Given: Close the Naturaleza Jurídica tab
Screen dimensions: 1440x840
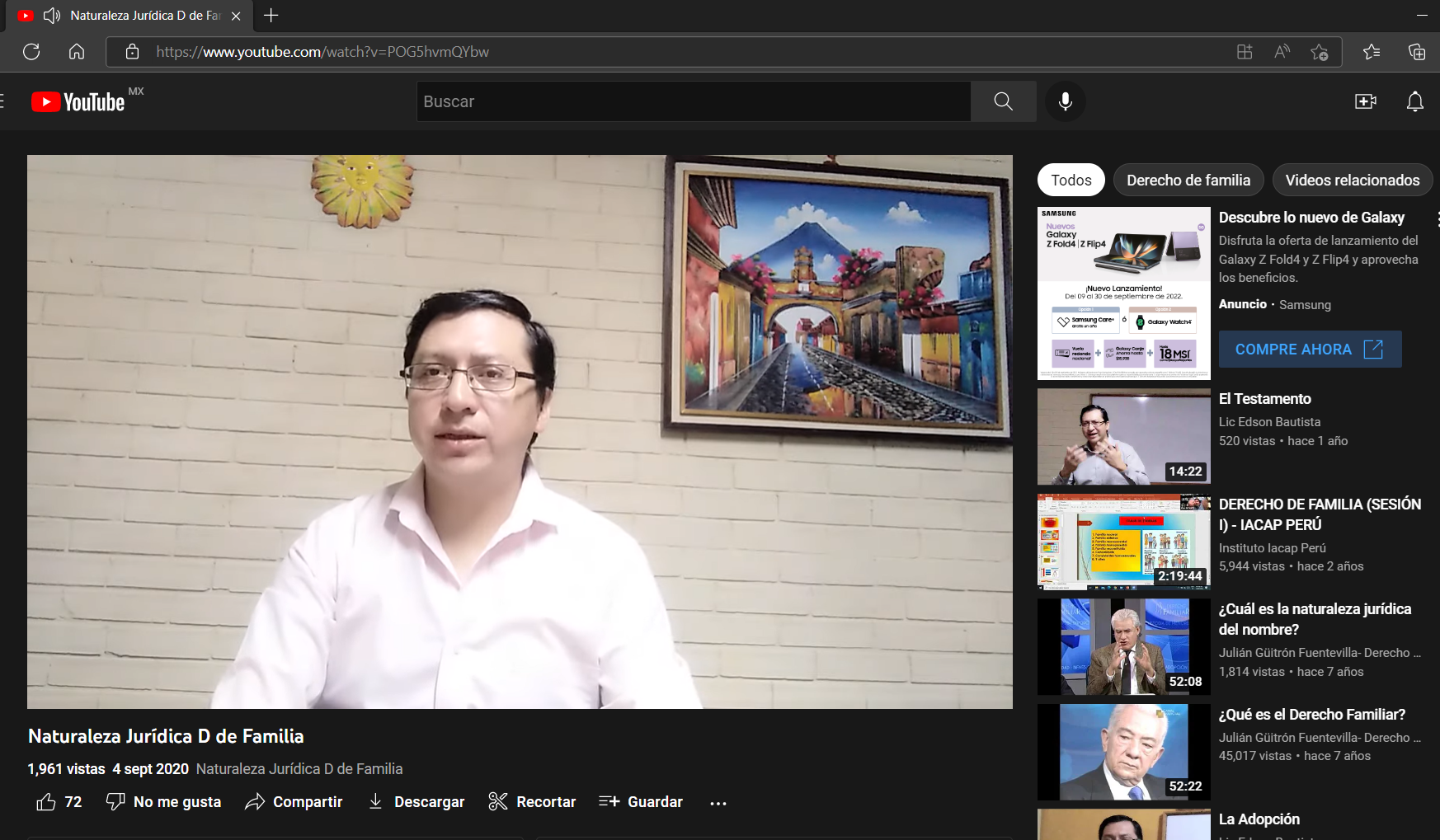Looking at the screenshot, I should click(x=236, y=16).
